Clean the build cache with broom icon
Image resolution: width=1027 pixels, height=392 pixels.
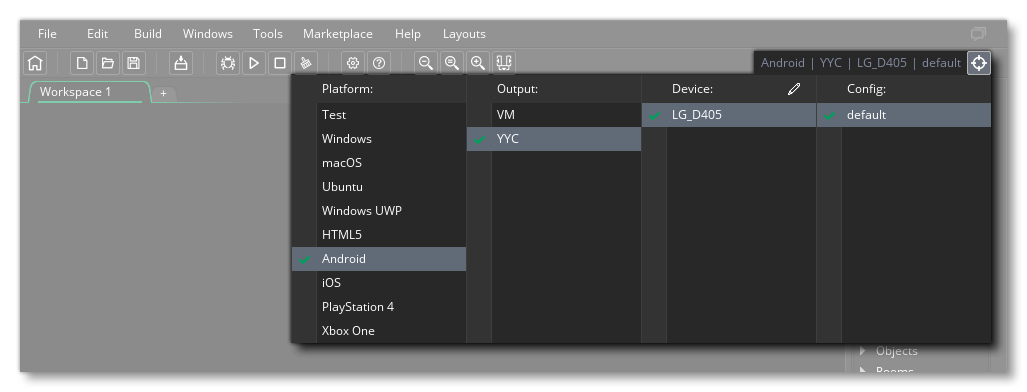pyautogui.click(x=306, y=63)
